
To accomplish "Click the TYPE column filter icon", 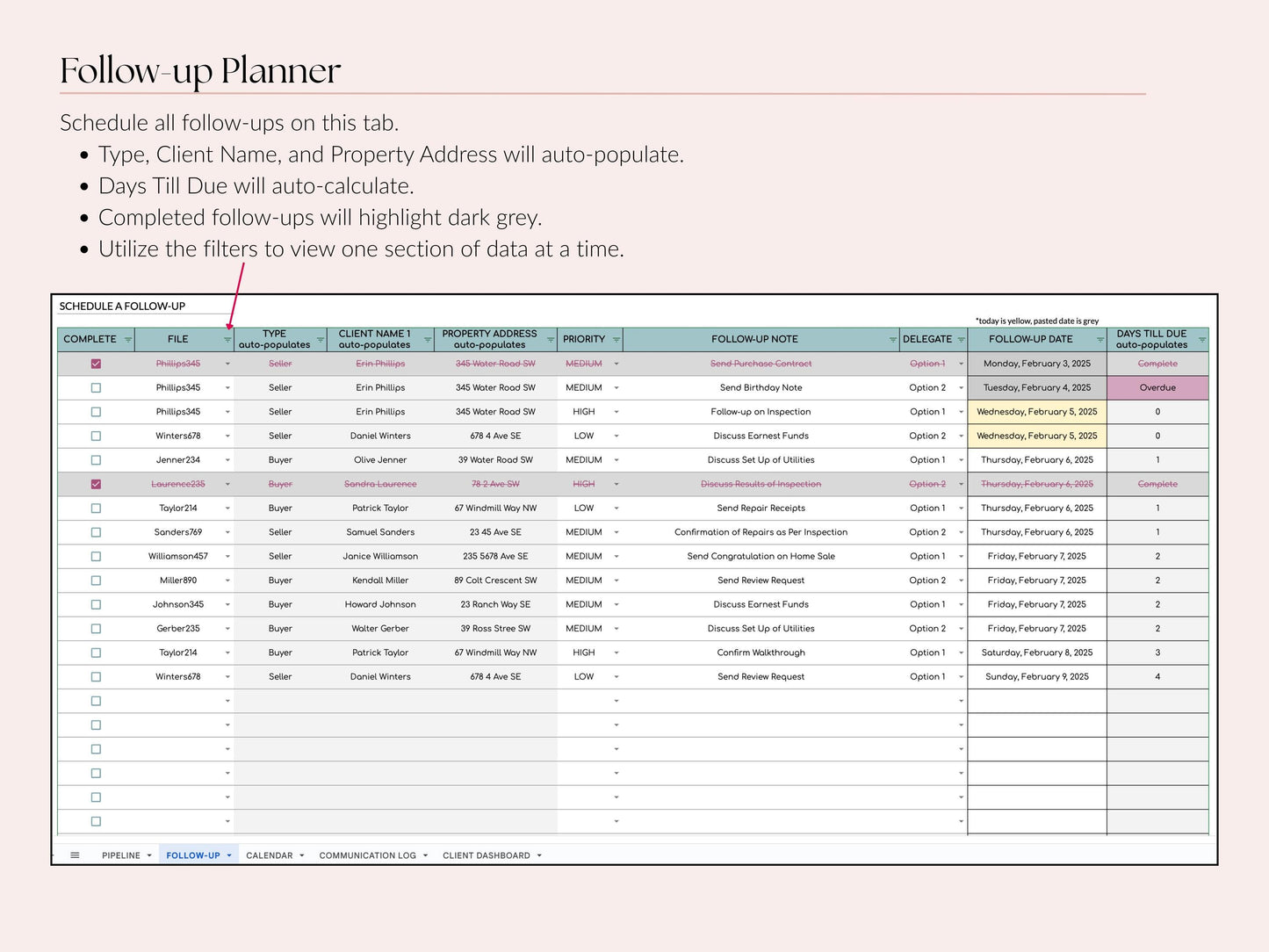I will click(321, 340).
